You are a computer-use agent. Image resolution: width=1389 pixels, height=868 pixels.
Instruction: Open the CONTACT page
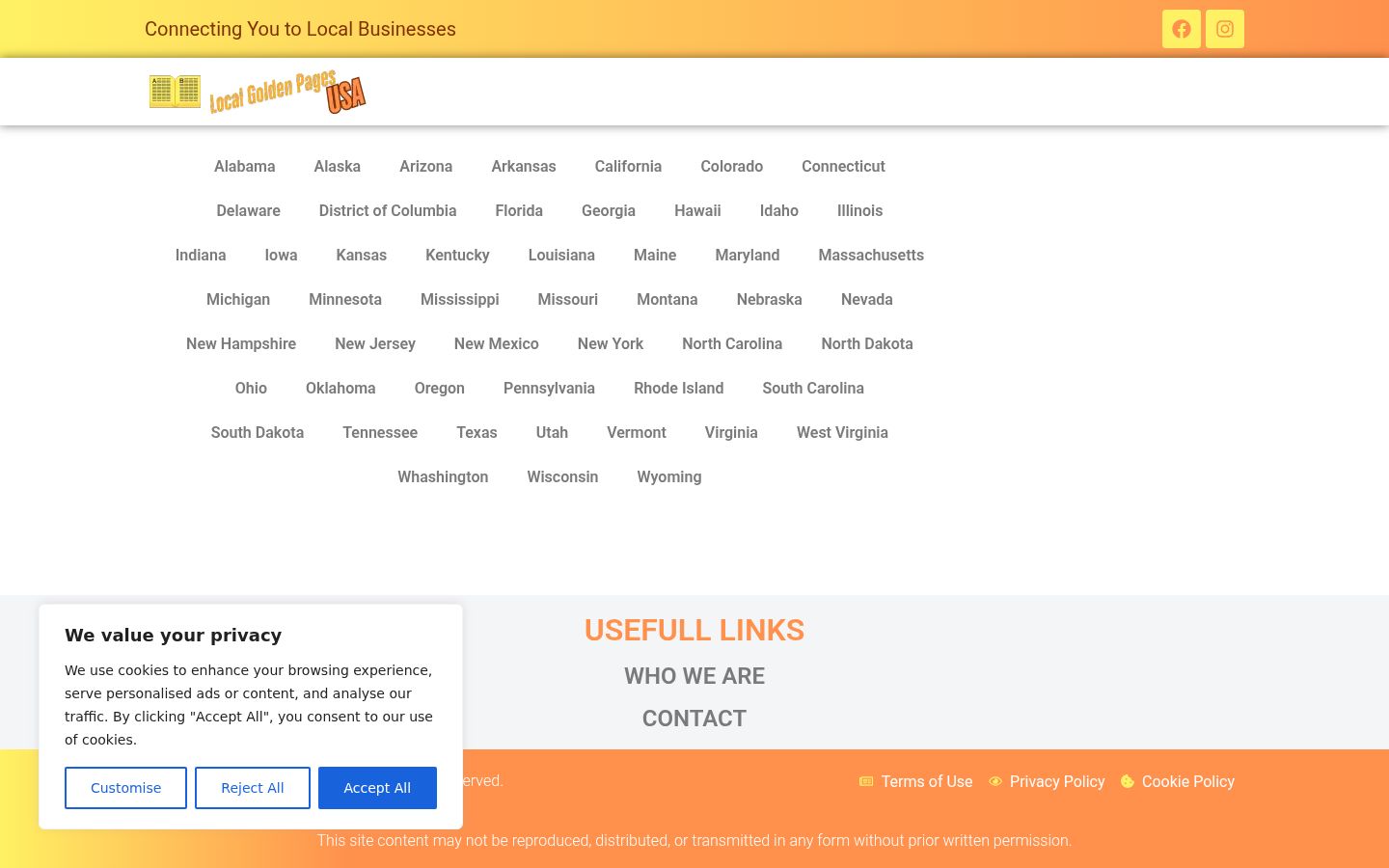pos(694,719)
